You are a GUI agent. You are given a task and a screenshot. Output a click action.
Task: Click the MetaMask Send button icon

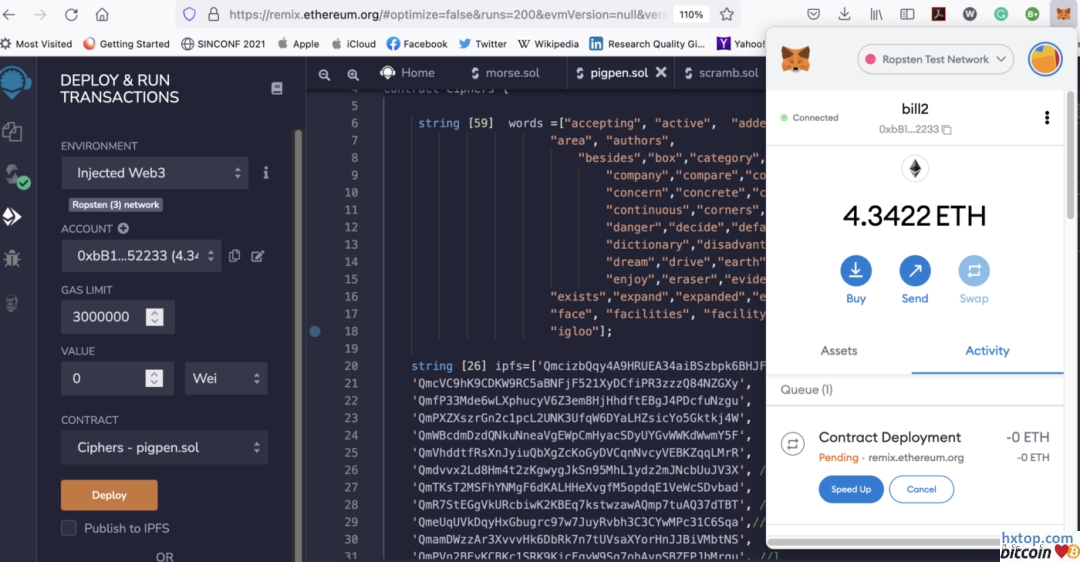[x=914, y=271]
